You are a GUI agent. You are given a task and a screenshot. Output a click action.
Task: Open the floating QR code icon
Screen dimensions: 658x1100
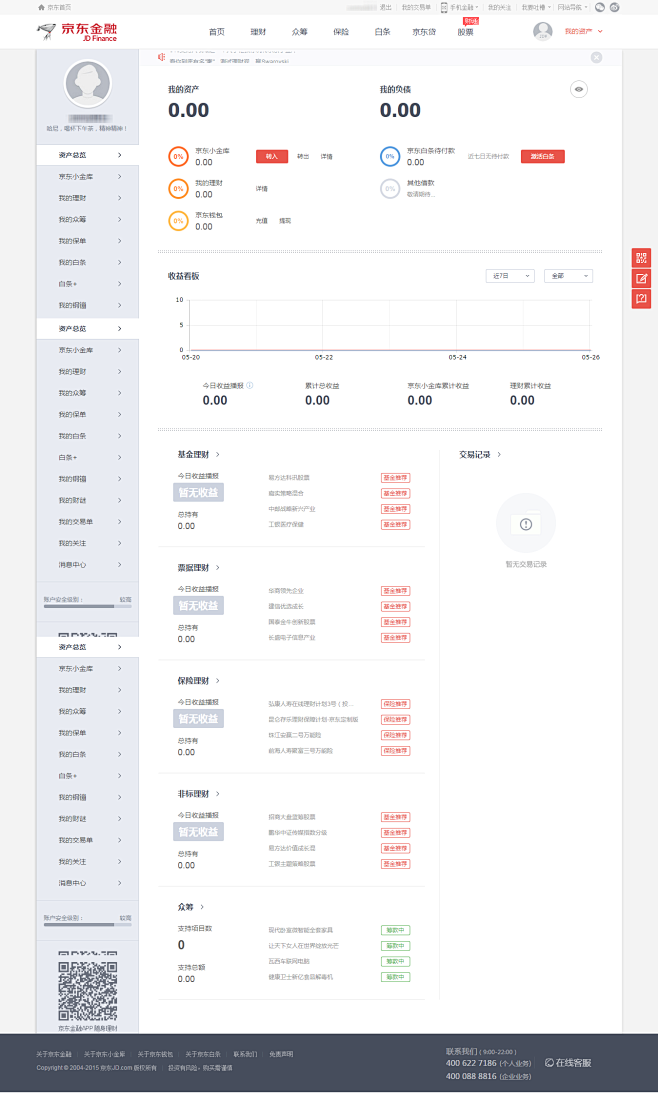point(641,257)
